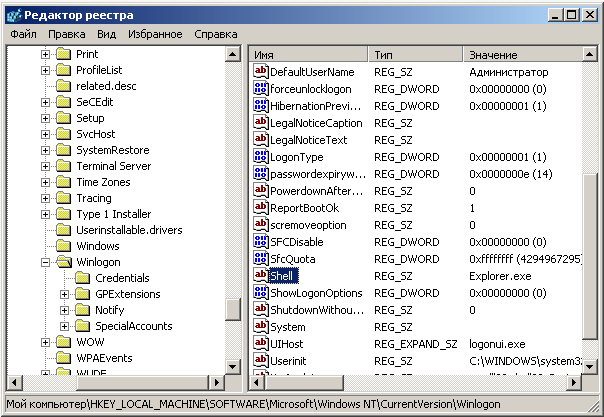
Task: Click the values pane scroll right arrow
Action: click(x=574, y=382)
